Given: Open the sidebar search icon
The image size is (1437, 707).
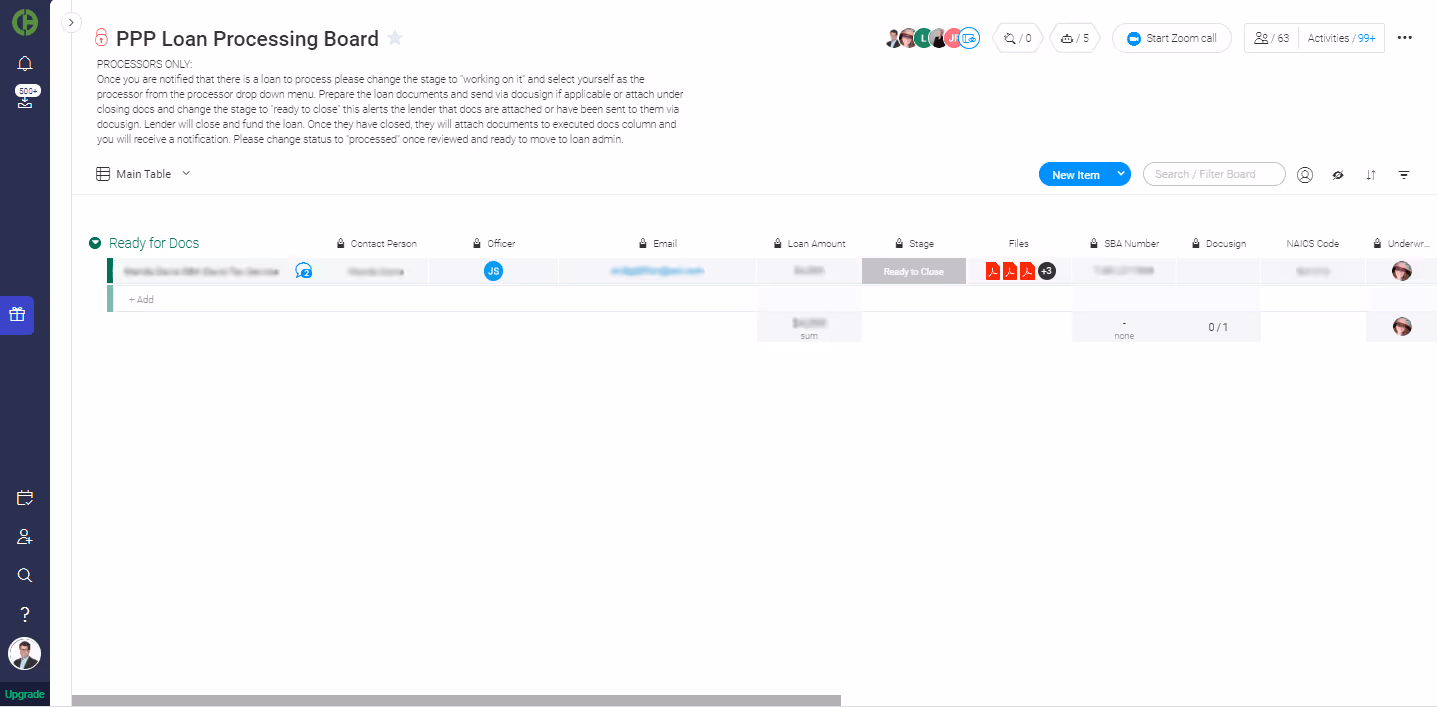Looking at the screenshot, I should pos(25,575).
